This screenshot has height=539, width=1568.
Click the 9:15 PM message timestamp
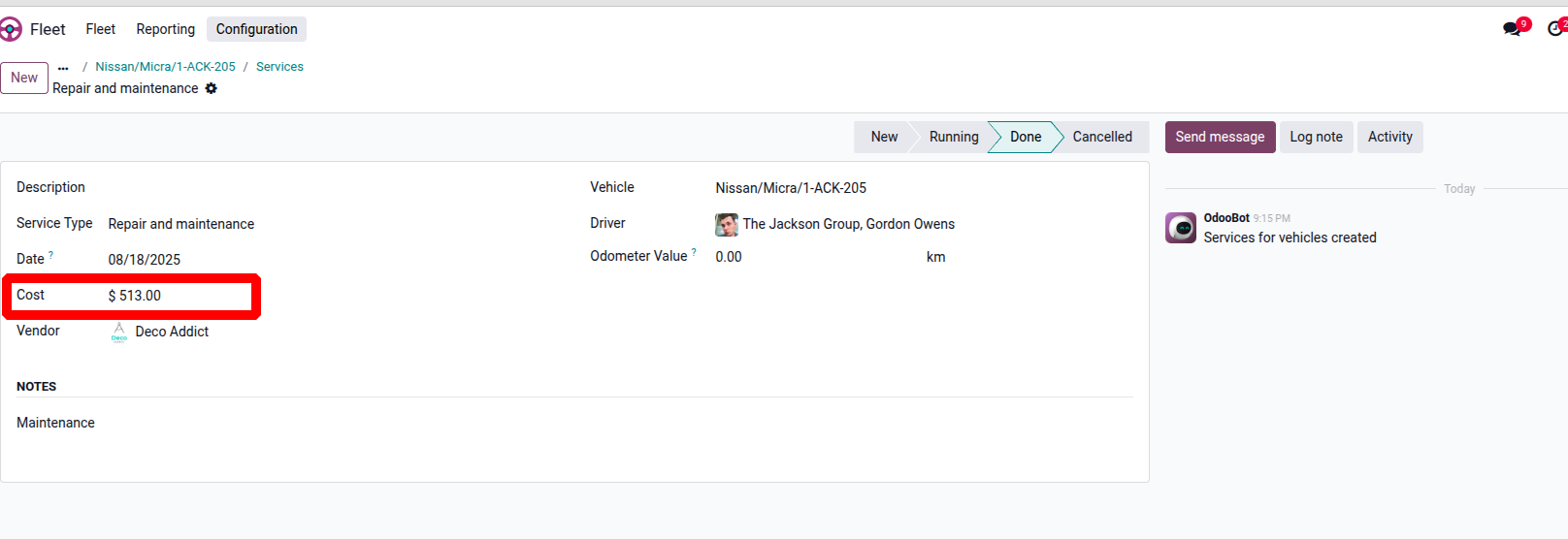pos(1271,219)
